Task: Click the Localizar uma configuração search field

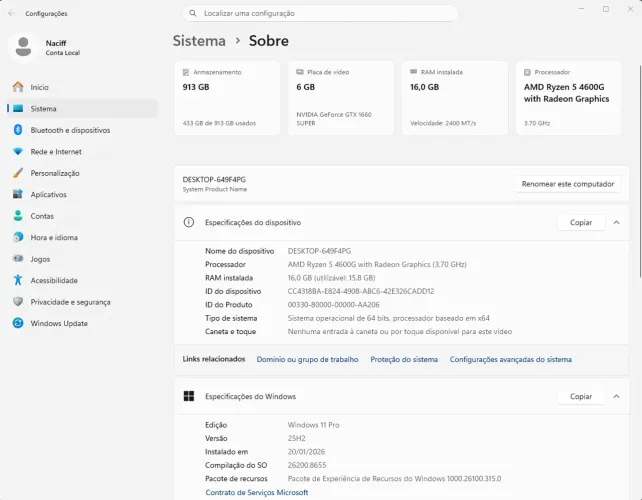Action: 320,14
